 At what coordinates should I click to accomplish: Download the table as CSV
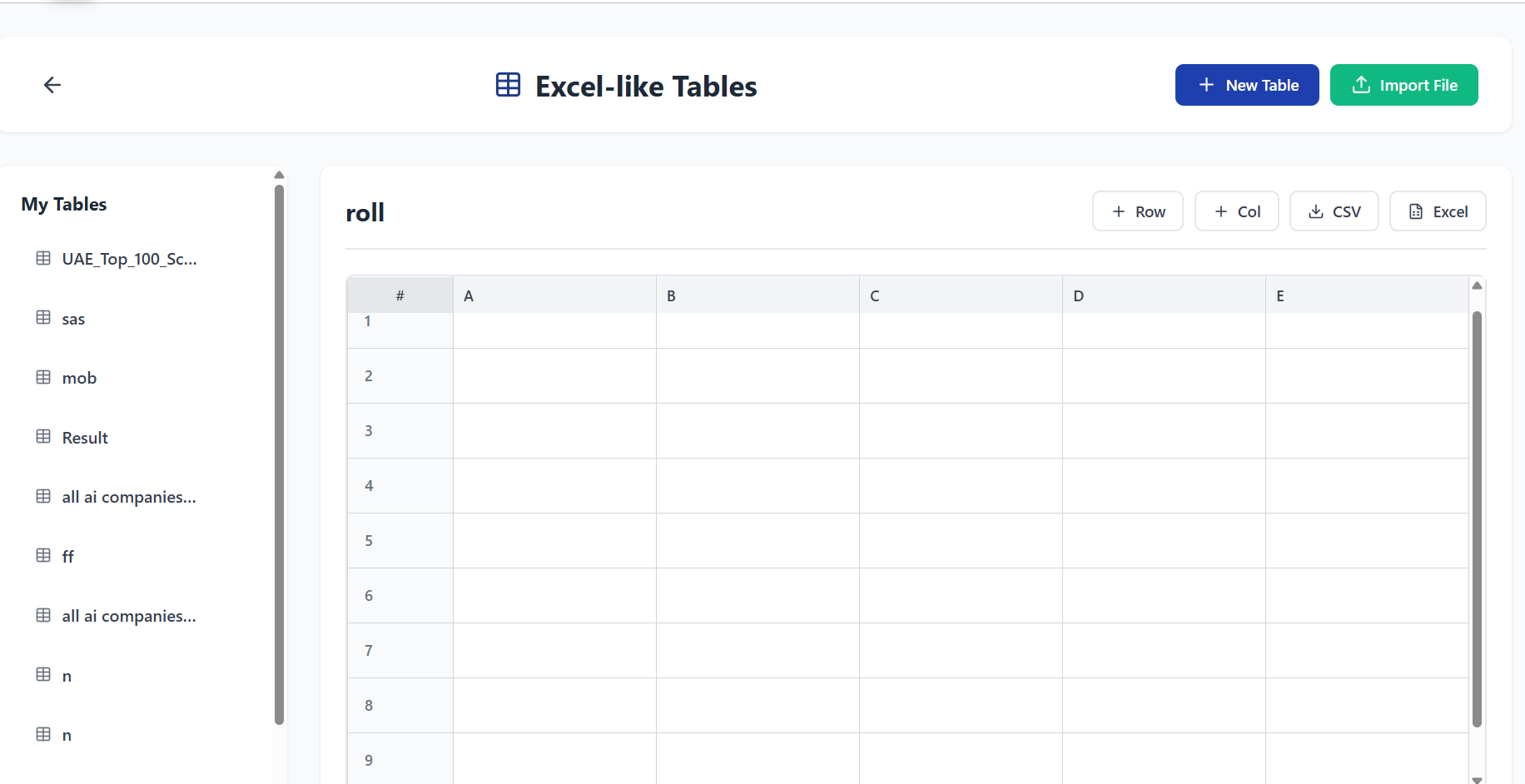click(x=1334, y=211)
